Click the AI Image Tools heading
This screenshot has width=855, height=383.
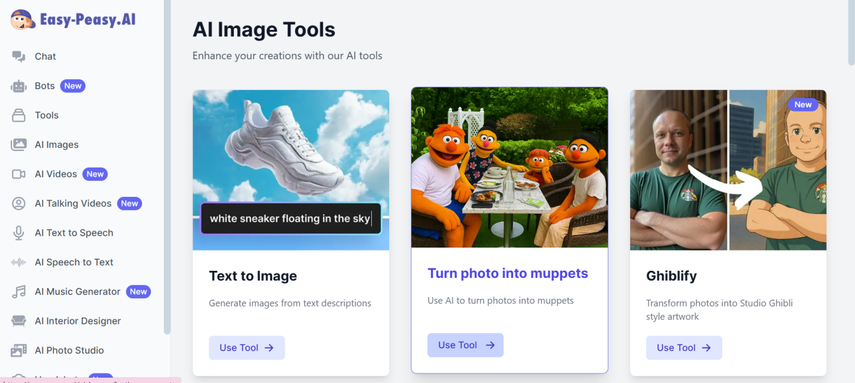[264, 30]
